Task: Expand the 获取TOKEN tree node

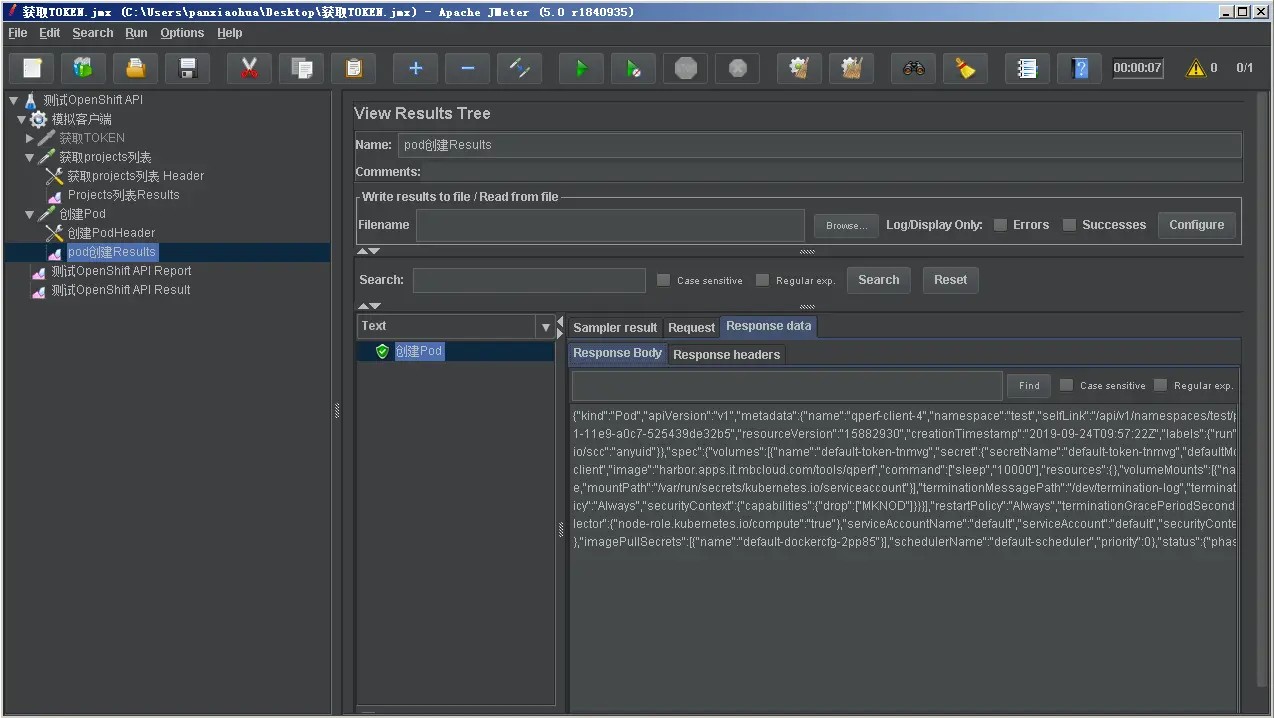Action: click(30, 138)
